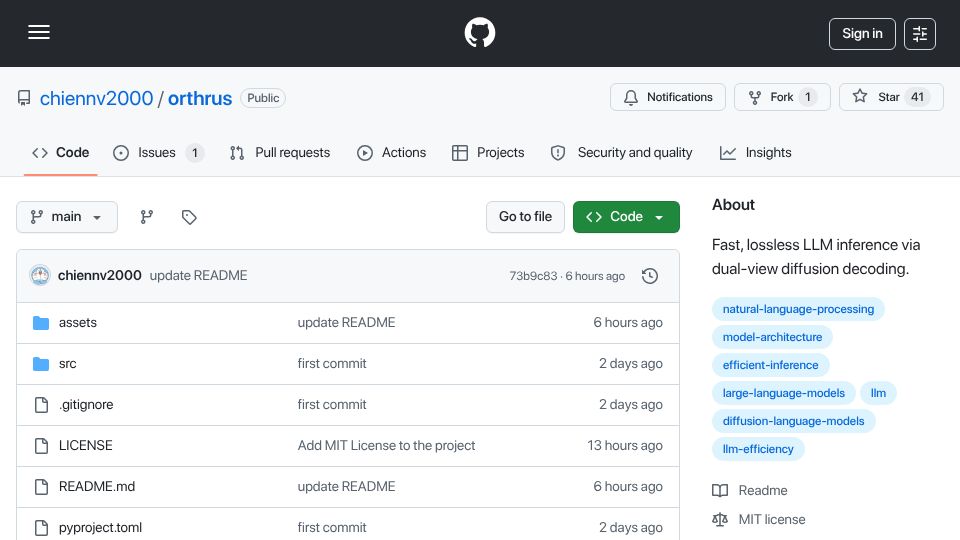Open the Projects tab
Screen dimensions: 960x540
pos(488,152)
